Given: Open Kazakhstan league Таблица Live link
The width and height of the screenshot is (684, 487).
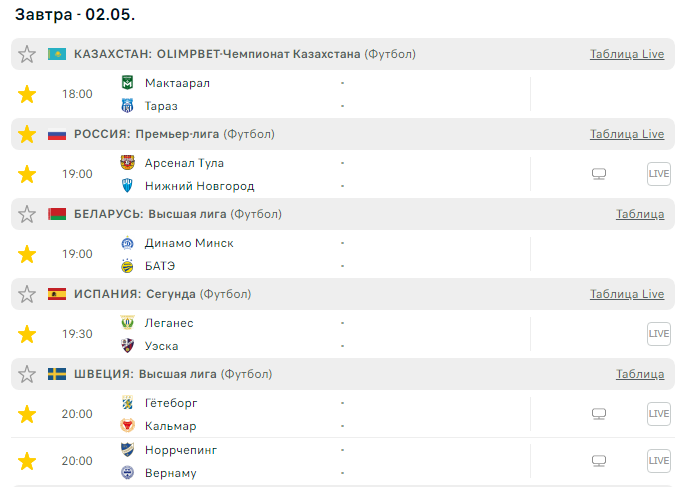Looking at the screenshot, I should [x=626, y=54].
